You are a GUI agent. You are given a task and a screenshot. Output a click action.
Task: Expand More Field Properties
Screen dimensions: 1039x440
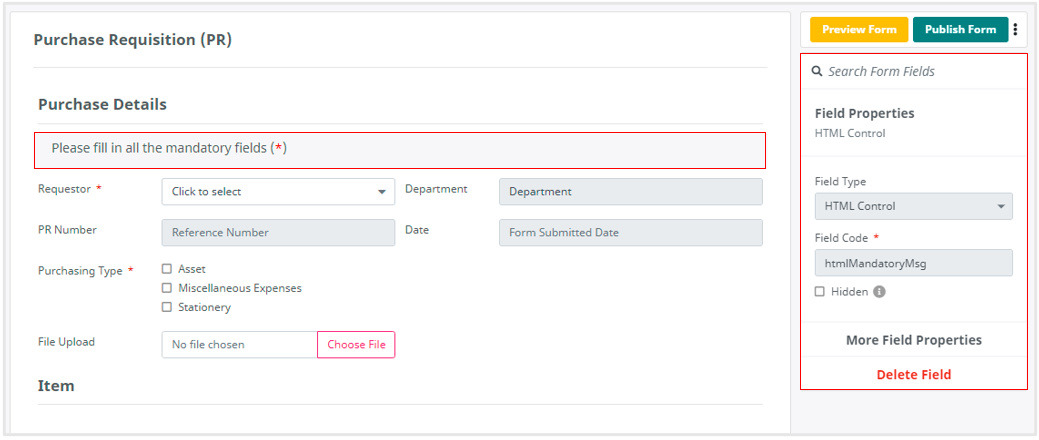(x=914, y=341)
